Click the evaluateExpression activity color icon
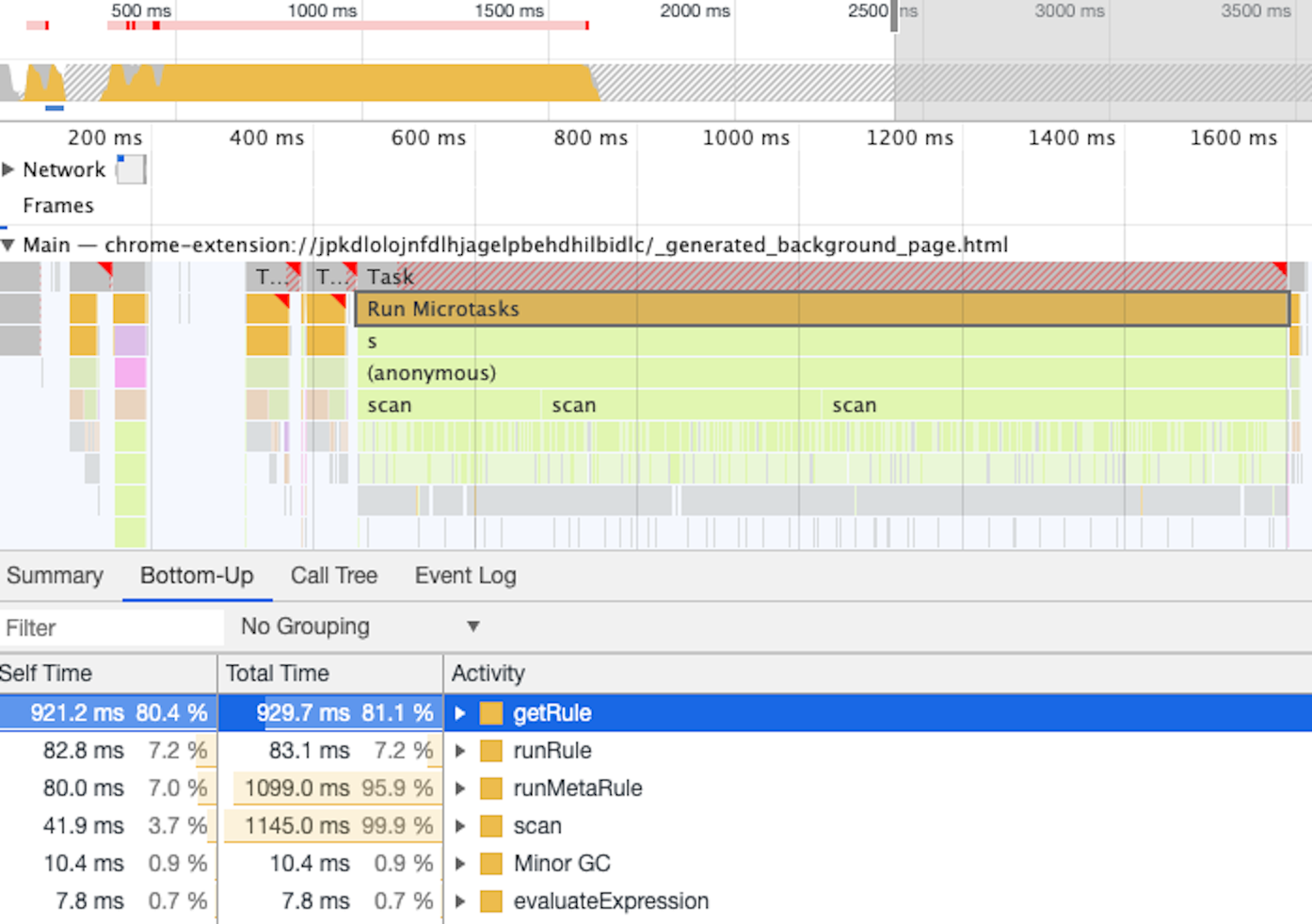The width and height of the screenshot is (1312, 924). click(x=490, y=901)
